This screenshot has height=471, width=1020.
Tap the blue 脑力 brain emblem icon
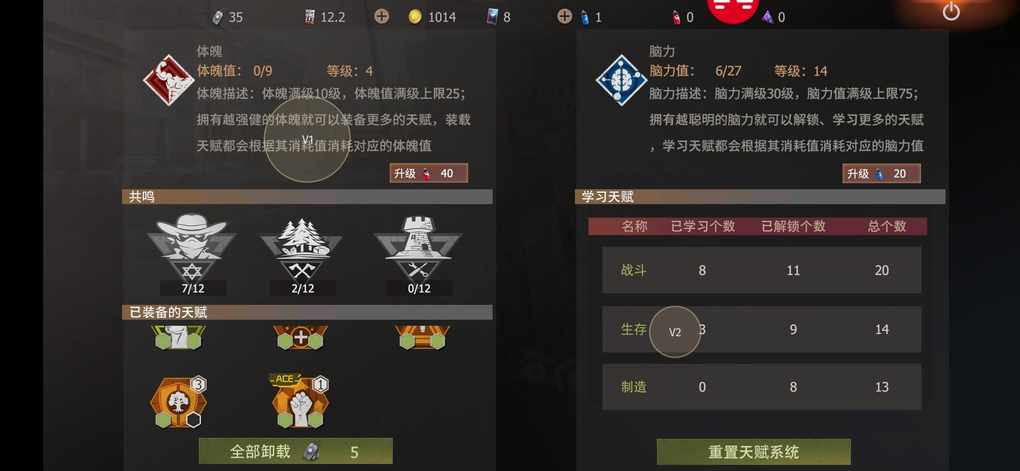[x=621, y=80]
